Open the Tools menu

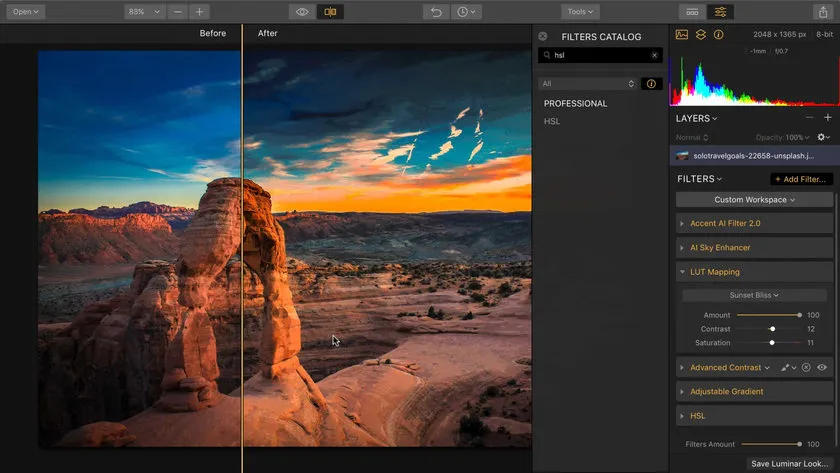[x=579, y=12]
